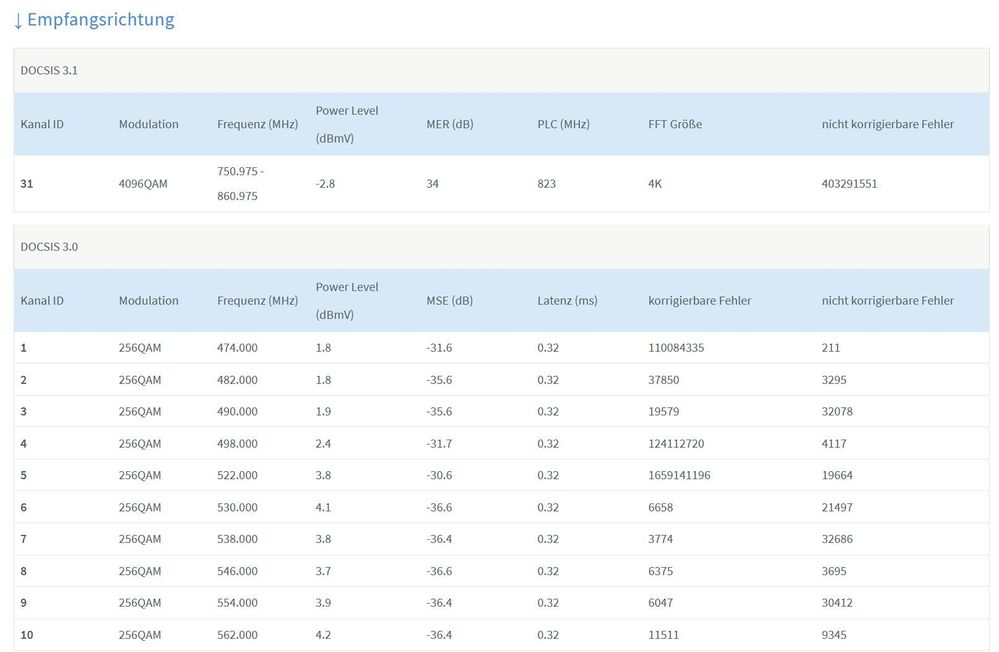Select the -30.6 MSE value
999x652 pixels.
pos(439,475)
